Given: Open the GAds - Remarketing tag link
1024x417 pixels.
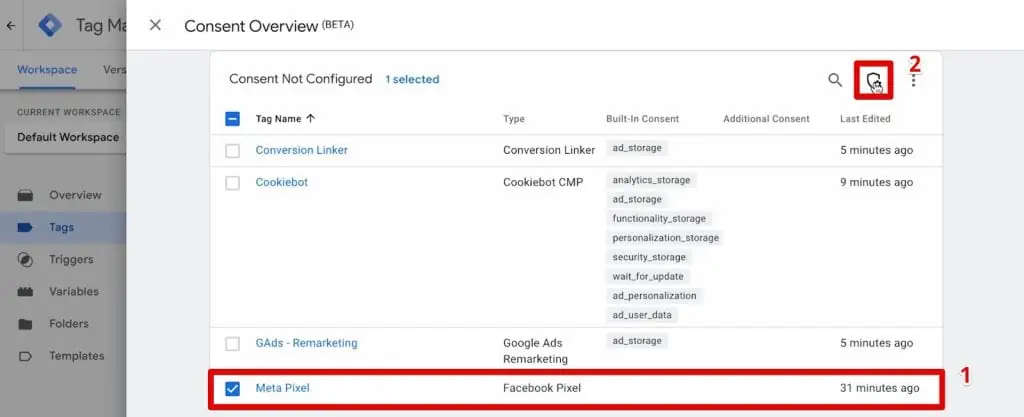Looking at the screenshot, I should click(x=306, y=343).
